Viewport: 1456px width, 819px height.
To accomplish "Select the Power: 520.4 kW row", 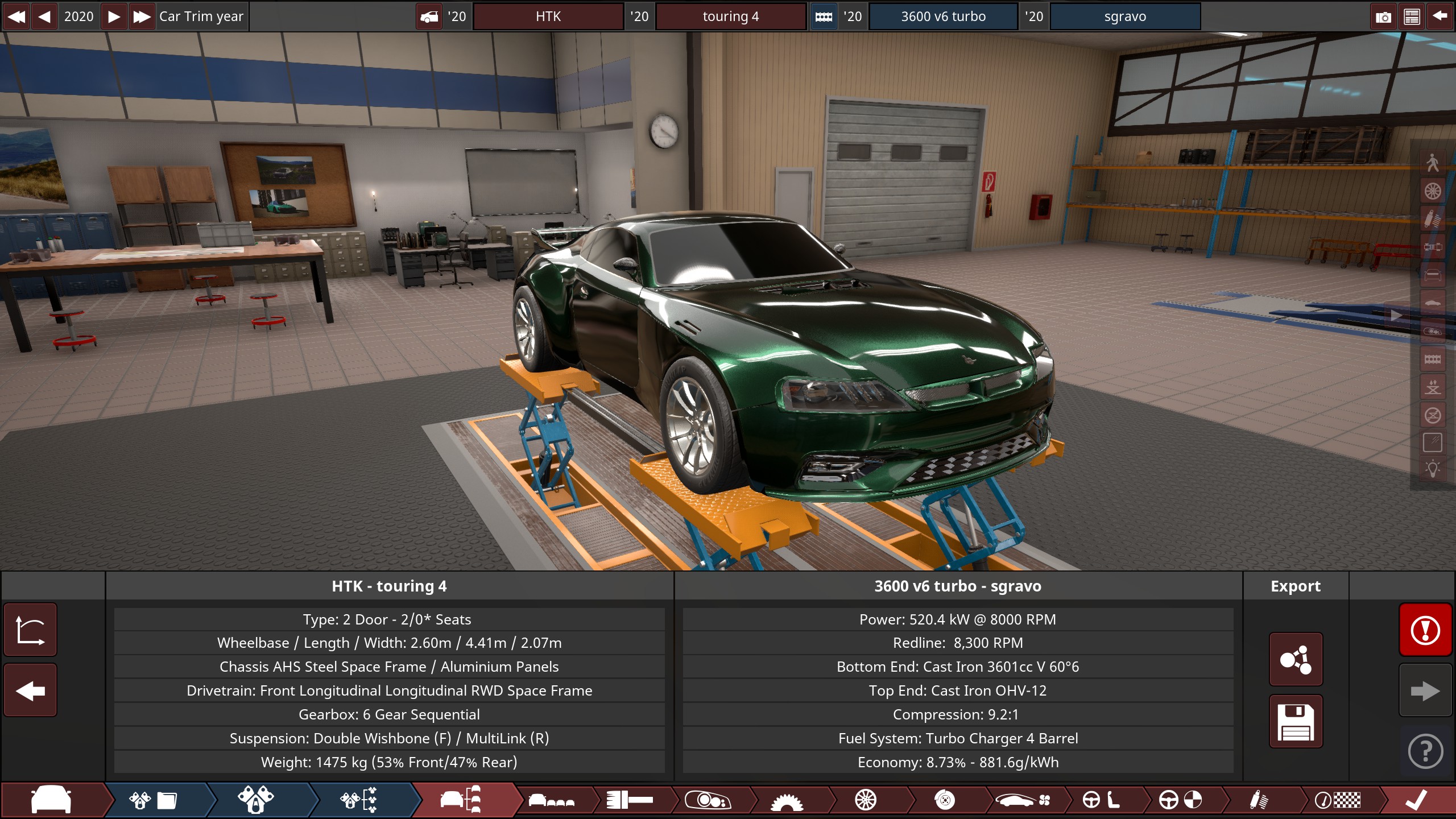I will [958, 619].
